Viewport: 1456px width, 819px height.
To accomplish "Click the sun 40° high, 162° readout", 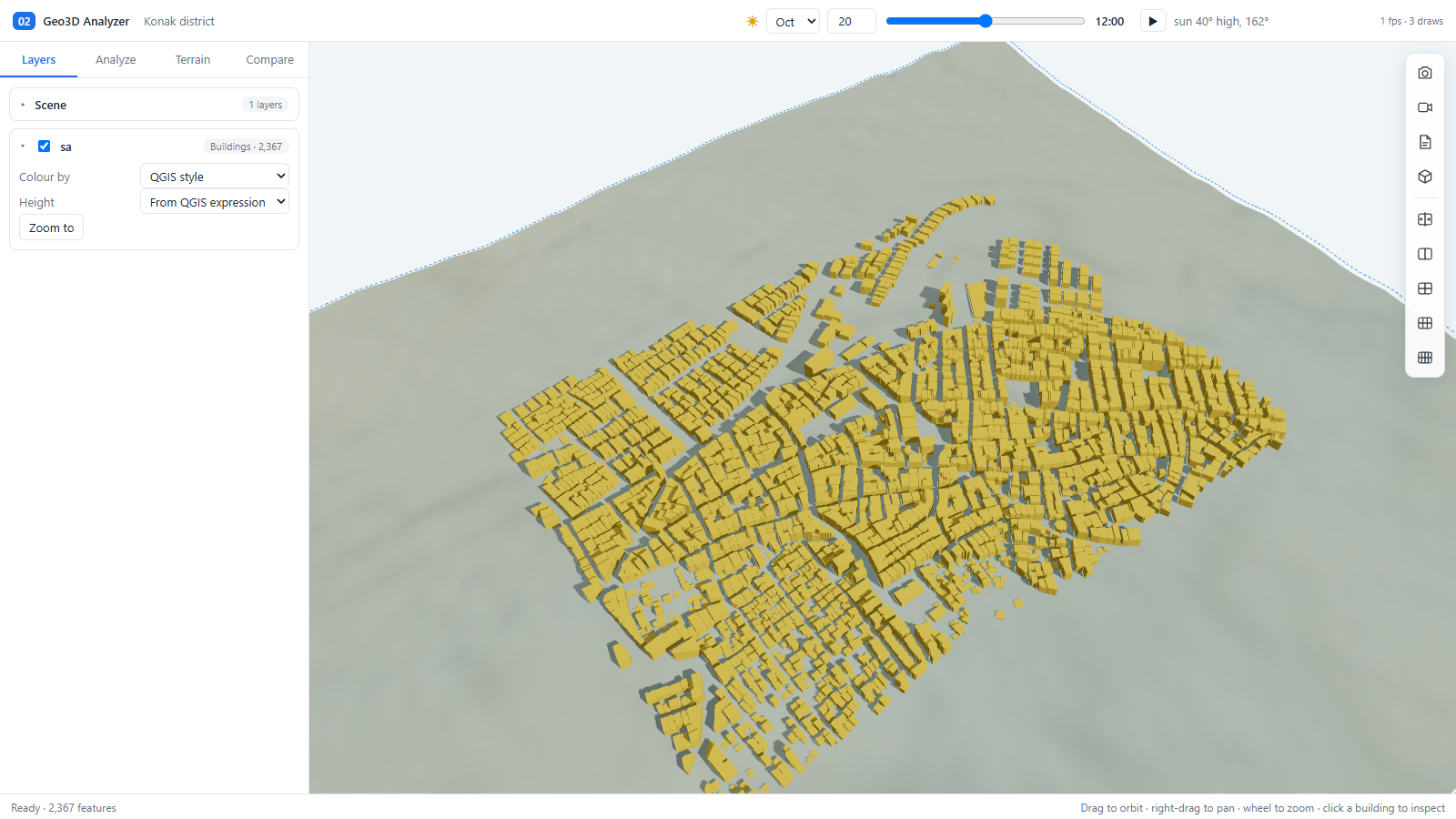I will (x=1220, y=21).
